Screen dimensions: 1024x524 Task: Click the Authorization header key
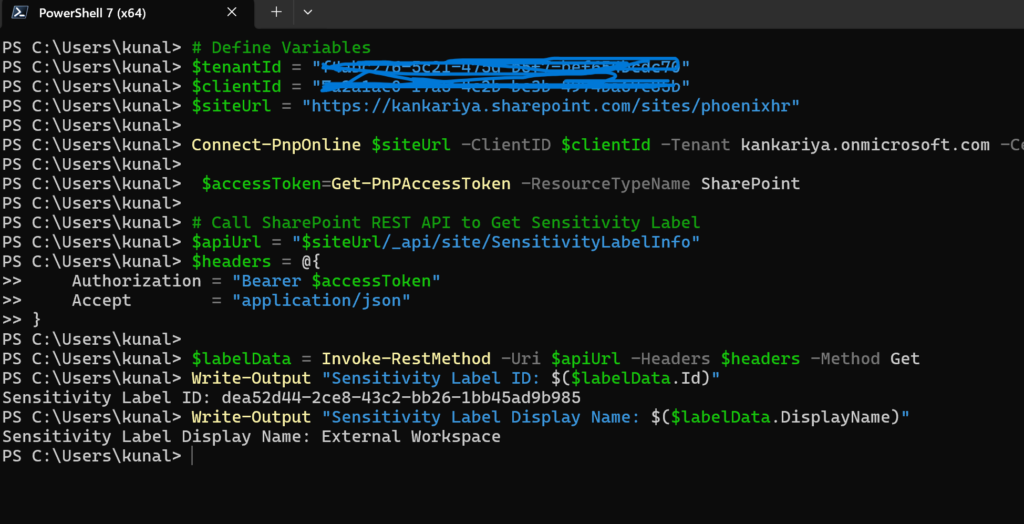pos(136,281)
